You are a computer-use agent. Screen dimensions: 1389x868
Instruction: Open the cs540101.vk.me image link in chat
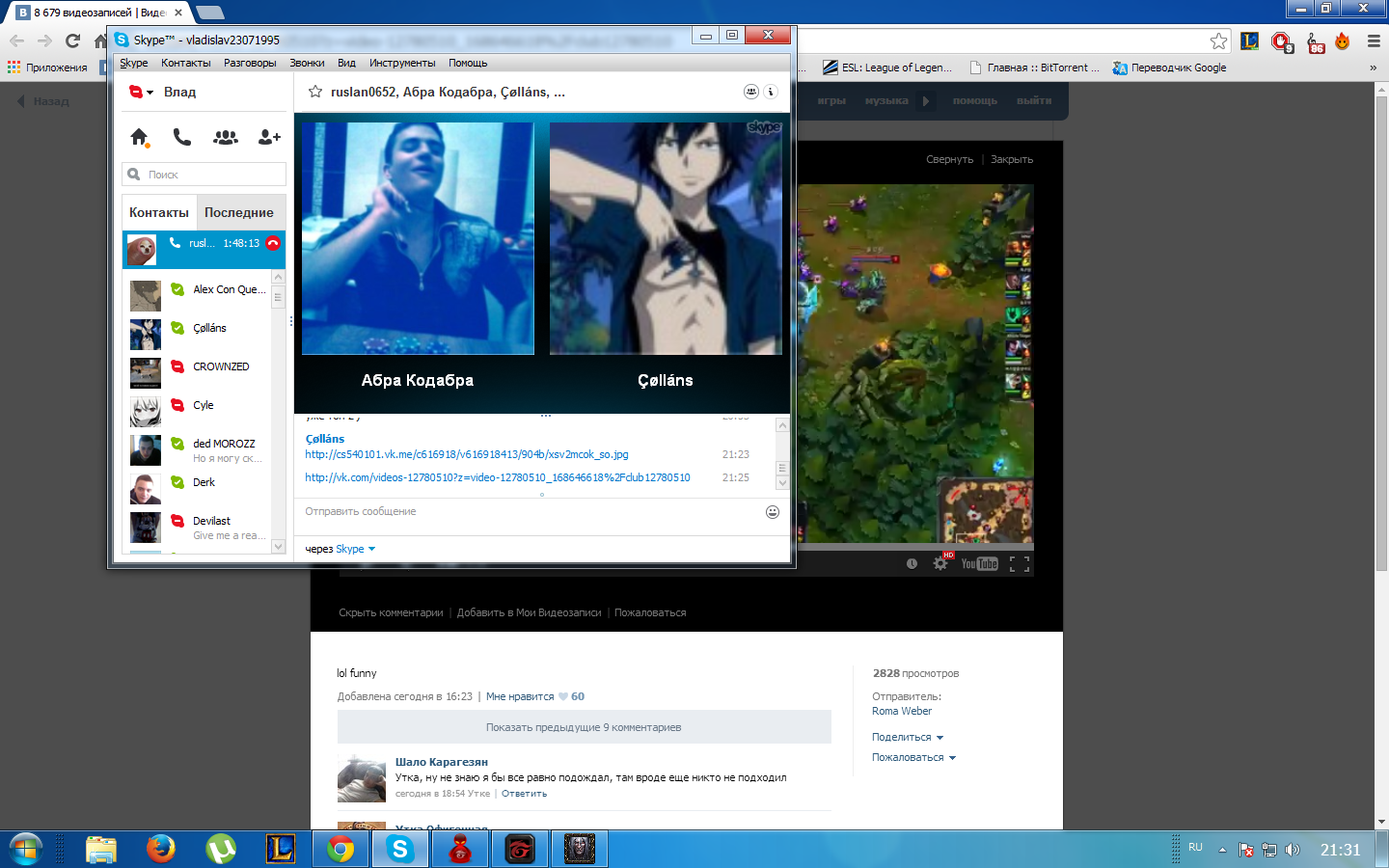(x=467, y=454)
